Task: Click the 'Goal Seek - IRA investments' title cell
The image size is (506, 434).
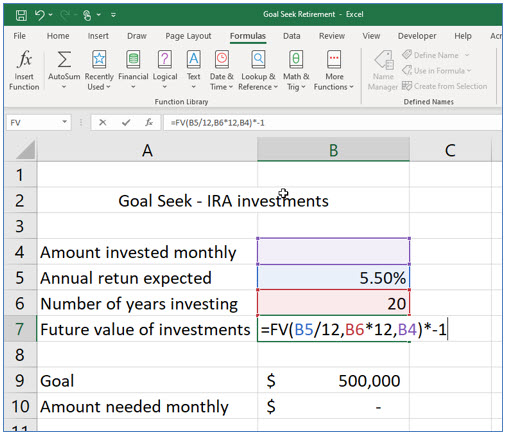Action: (x=223, y=201)
